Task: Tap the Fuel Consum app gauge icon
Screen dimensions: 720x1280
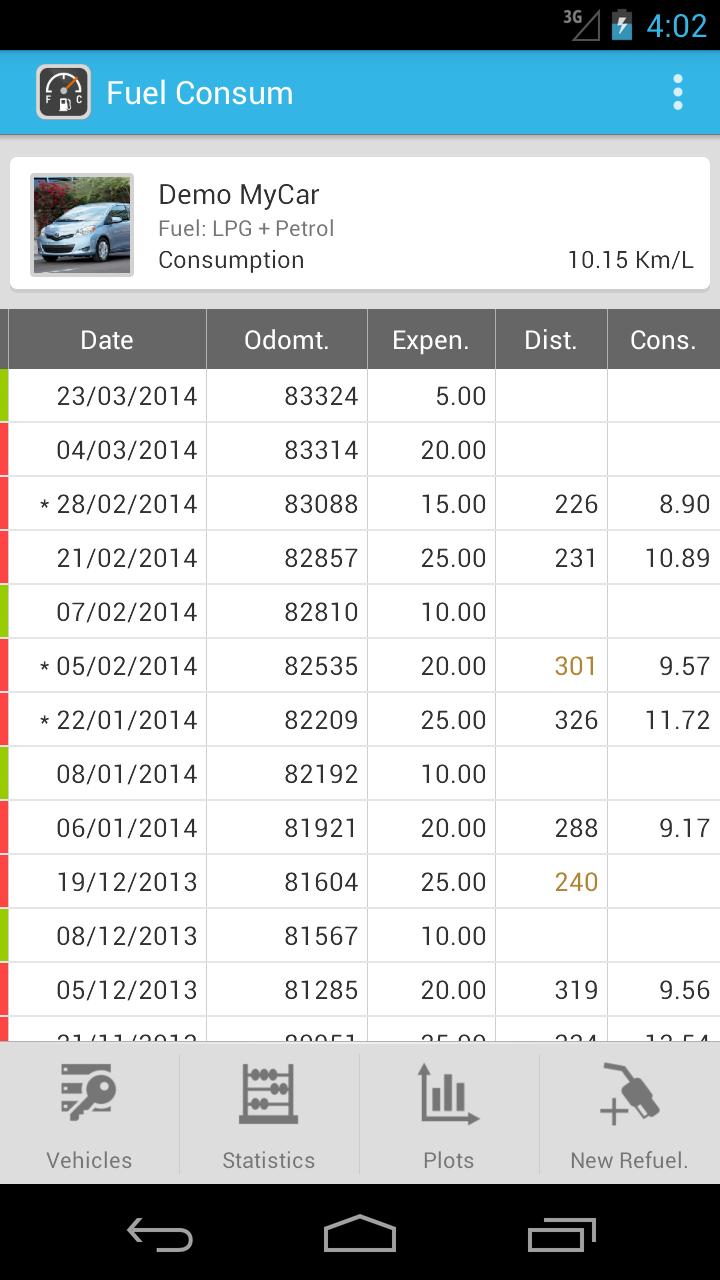Action: pos(64,93)
